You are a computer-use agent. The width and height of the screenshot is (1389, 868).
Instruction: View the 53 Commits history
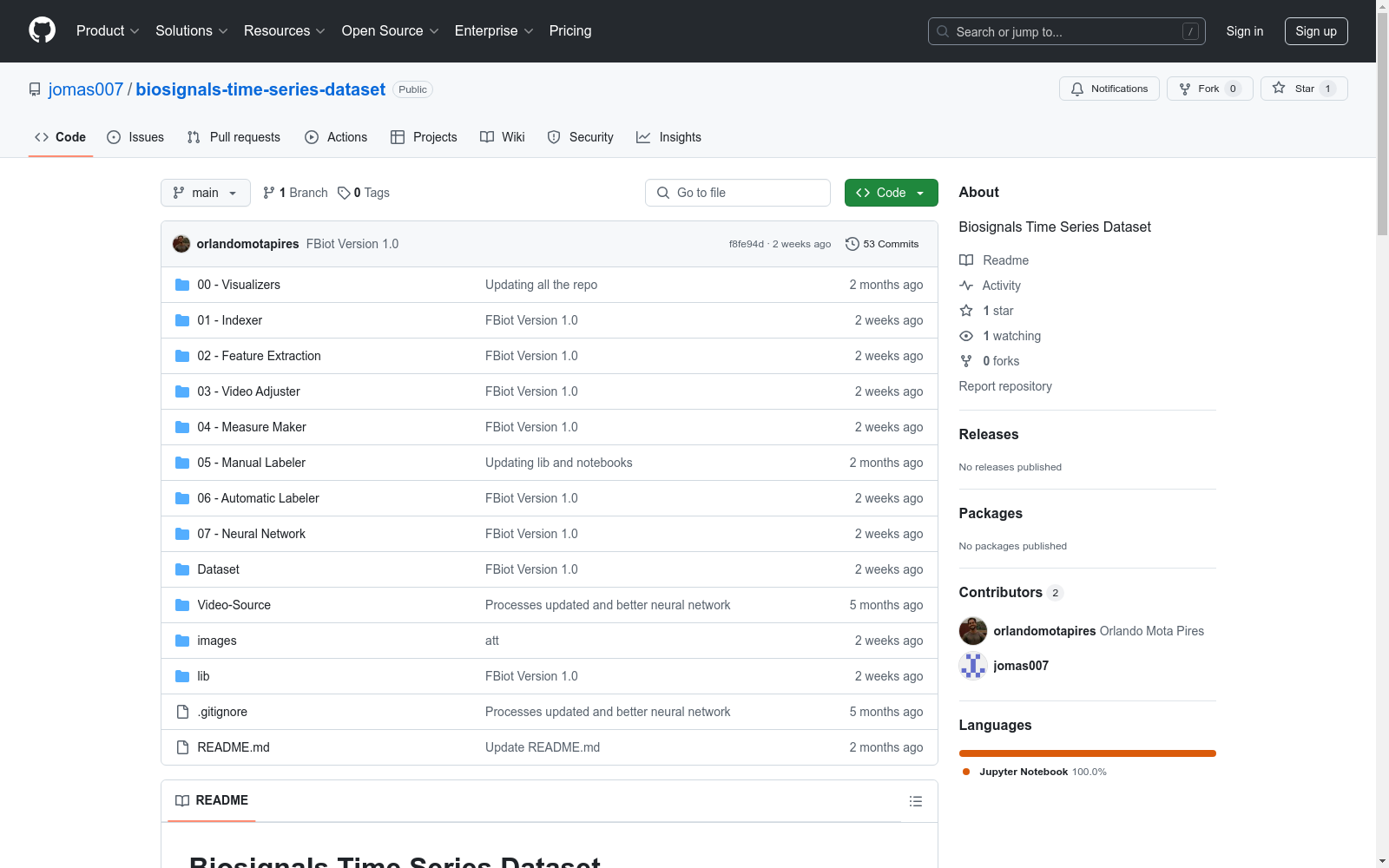click(x=882, y=244)
